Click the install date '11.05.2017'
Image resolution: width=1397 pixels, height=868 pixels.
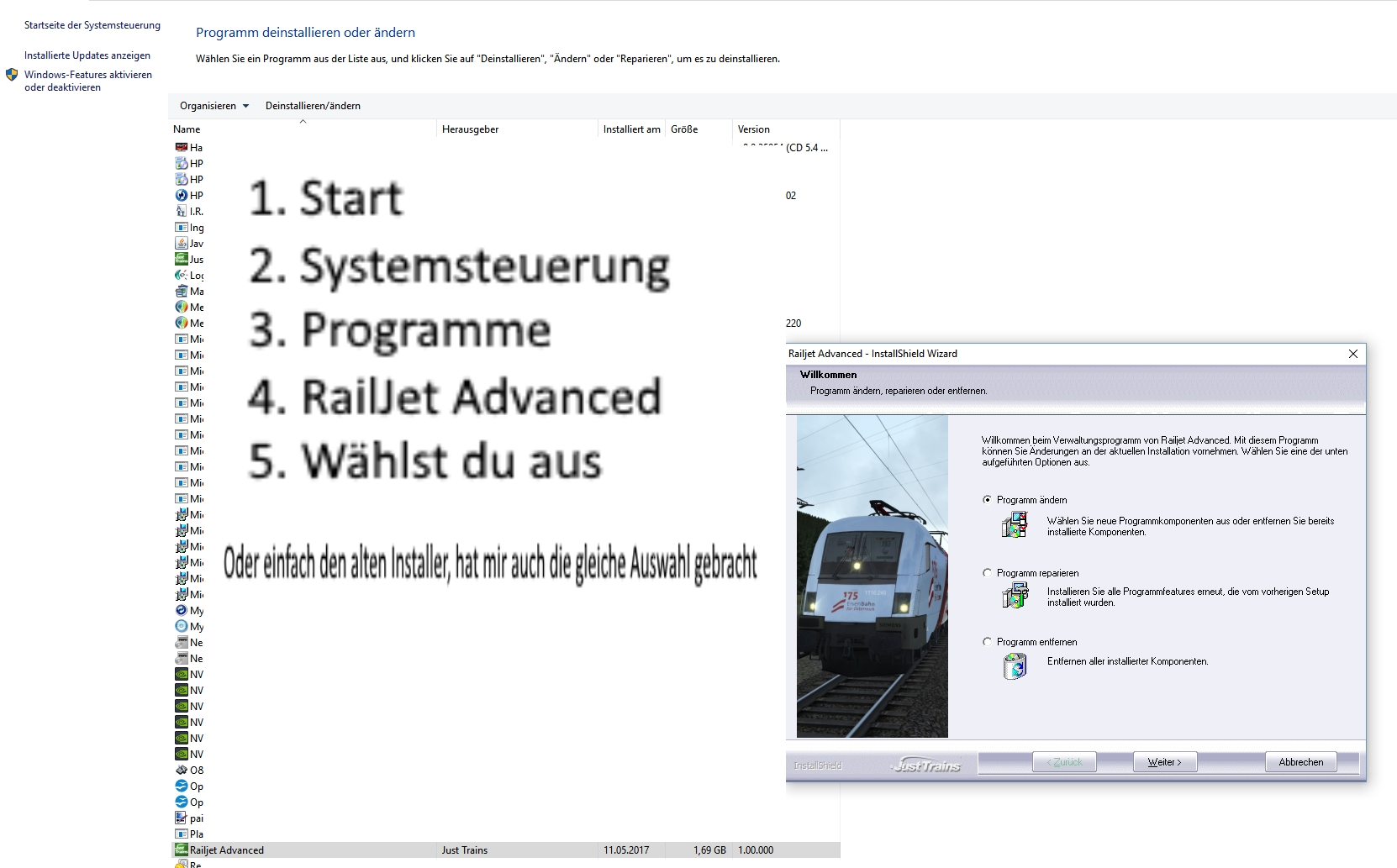pyautogui.click(x=626, y=850)
